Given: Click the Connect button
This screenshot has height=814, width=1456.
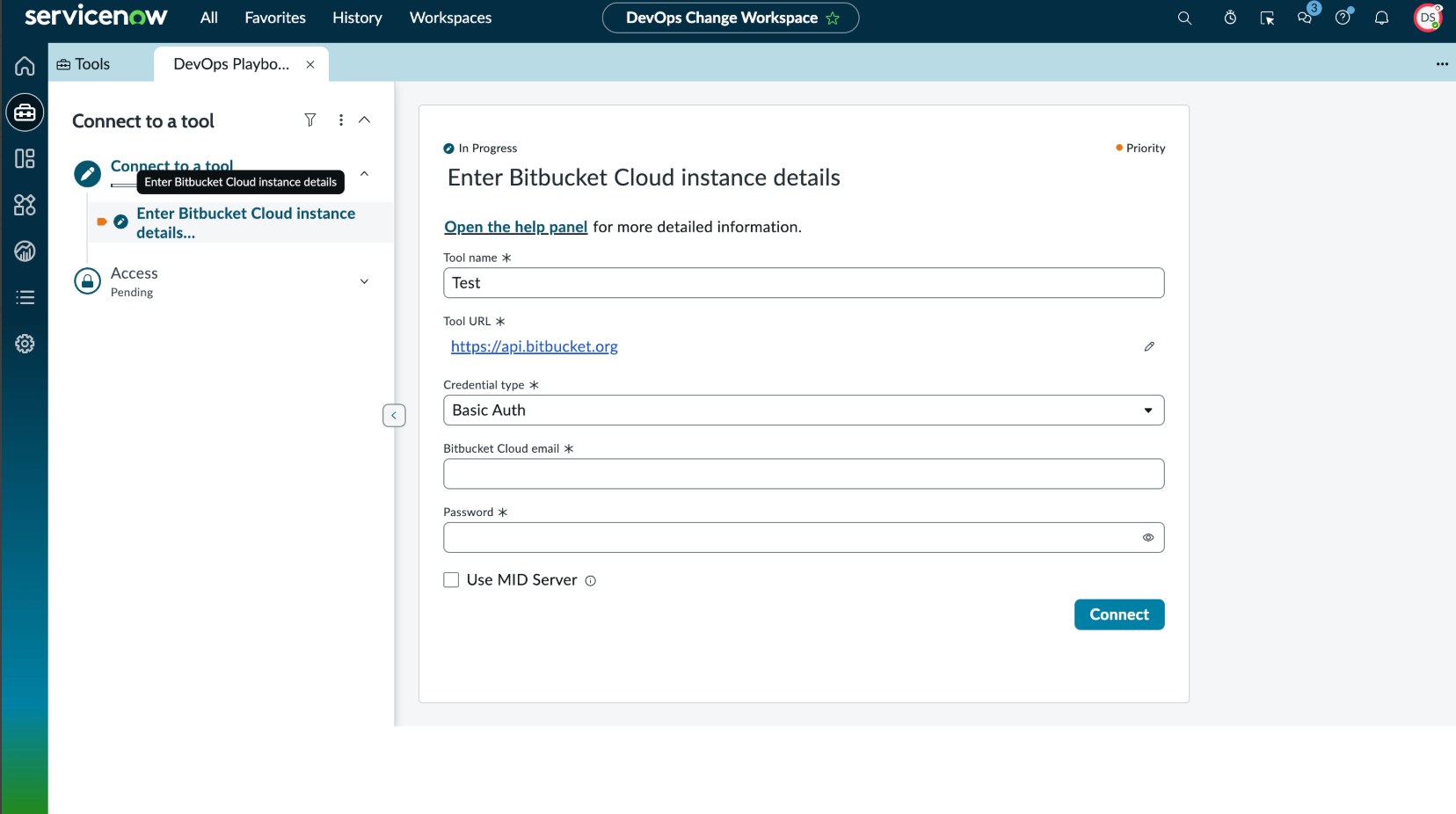Looking at the screenshot, I should (1119, 614).
